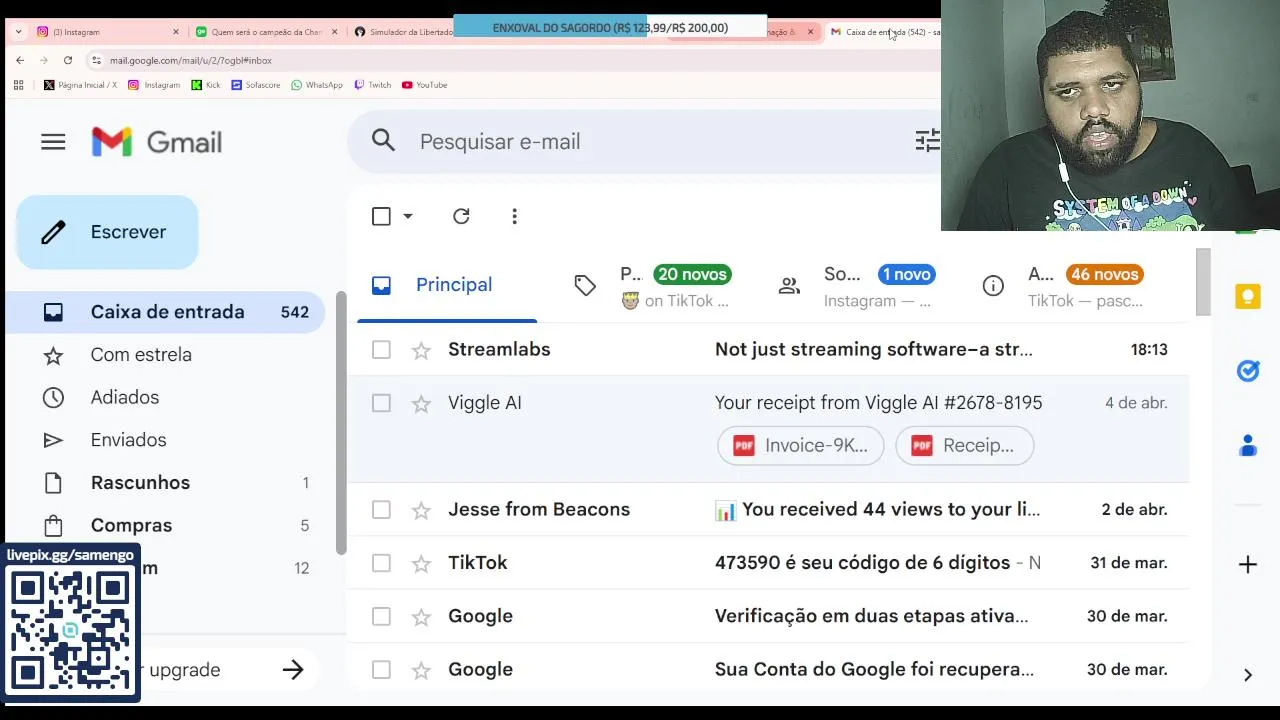The width and height of the screenshot is (1280, 720).
Task: Reload the browser page
Action: point(68,60)
